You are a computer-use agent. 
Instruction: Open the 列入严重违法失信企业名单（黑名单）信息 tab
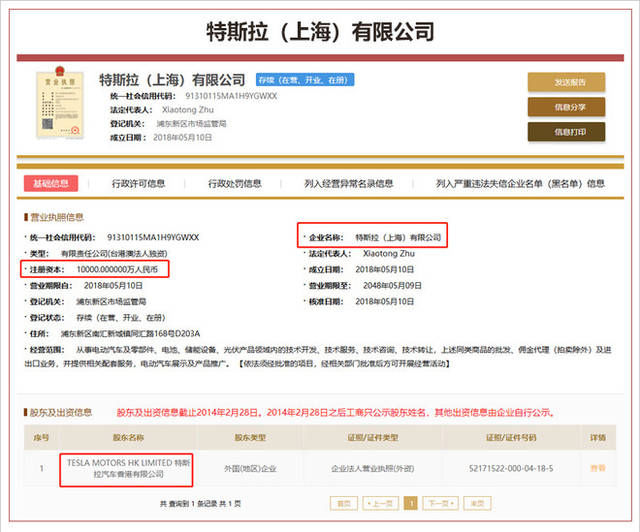(x=520, y=184)
